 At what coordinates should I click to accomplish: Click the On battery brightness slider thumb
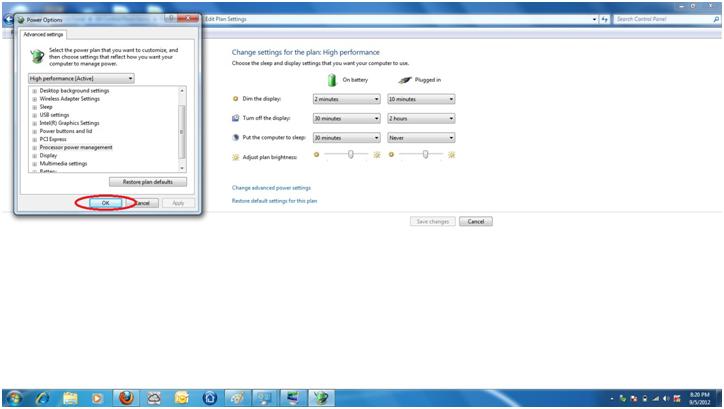350,154
